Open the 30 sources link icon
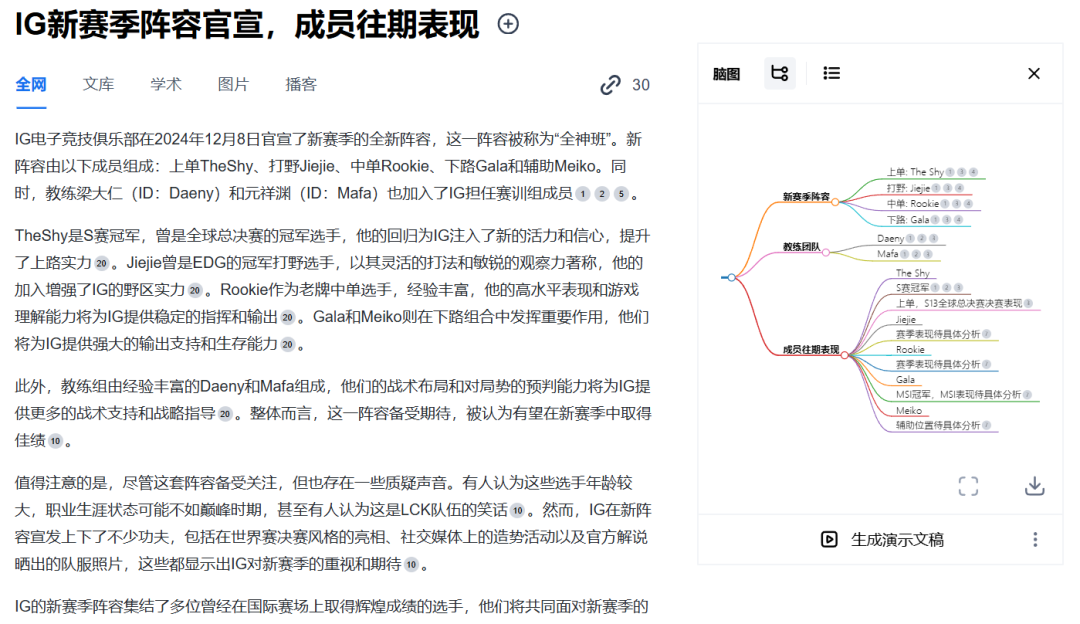This screenshot has width=1080, height=624. pos(610,85)
